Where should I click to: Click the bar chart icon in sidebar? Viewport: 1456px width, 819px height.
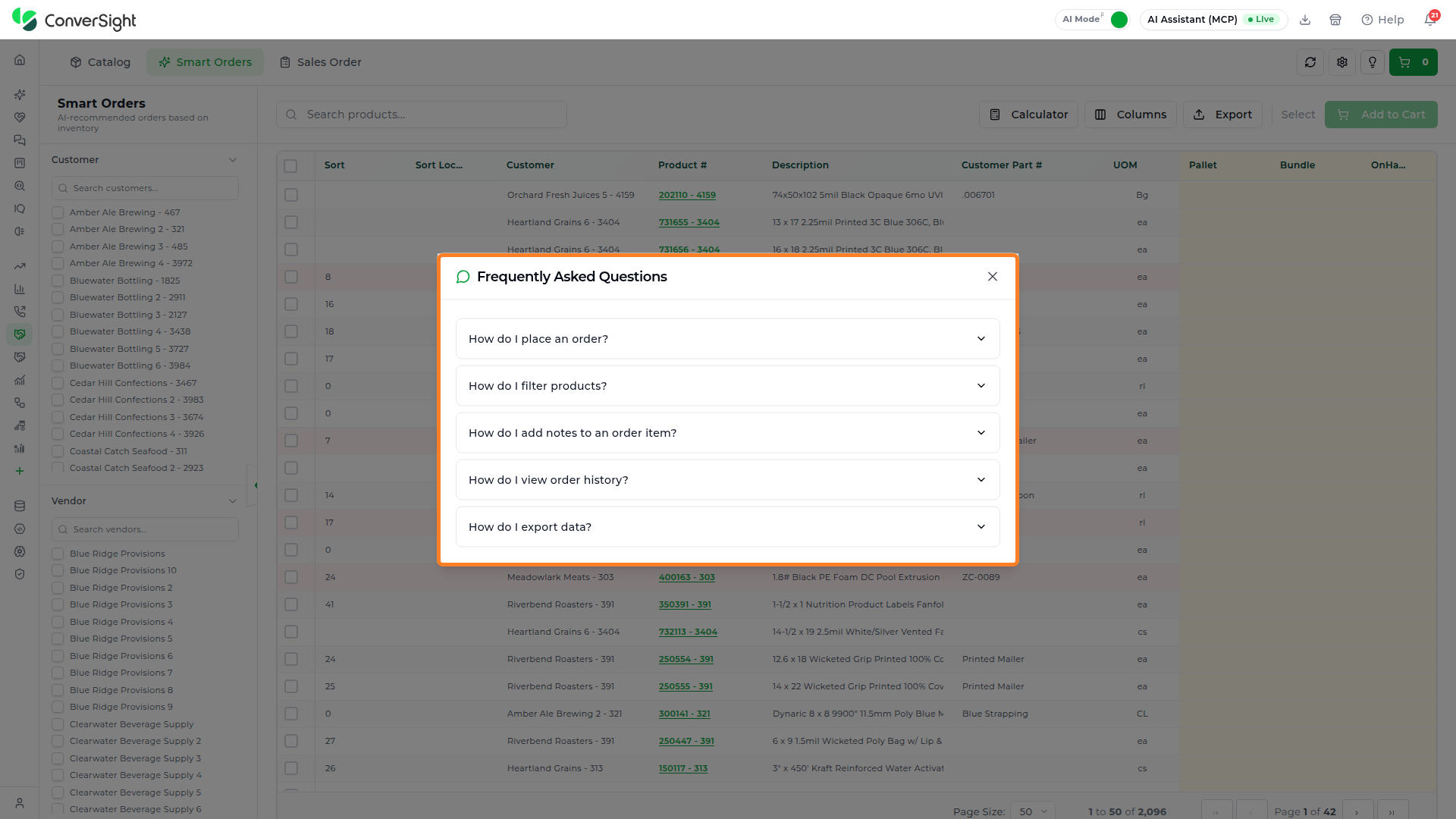pyautogui.click(x=20, y=289)
